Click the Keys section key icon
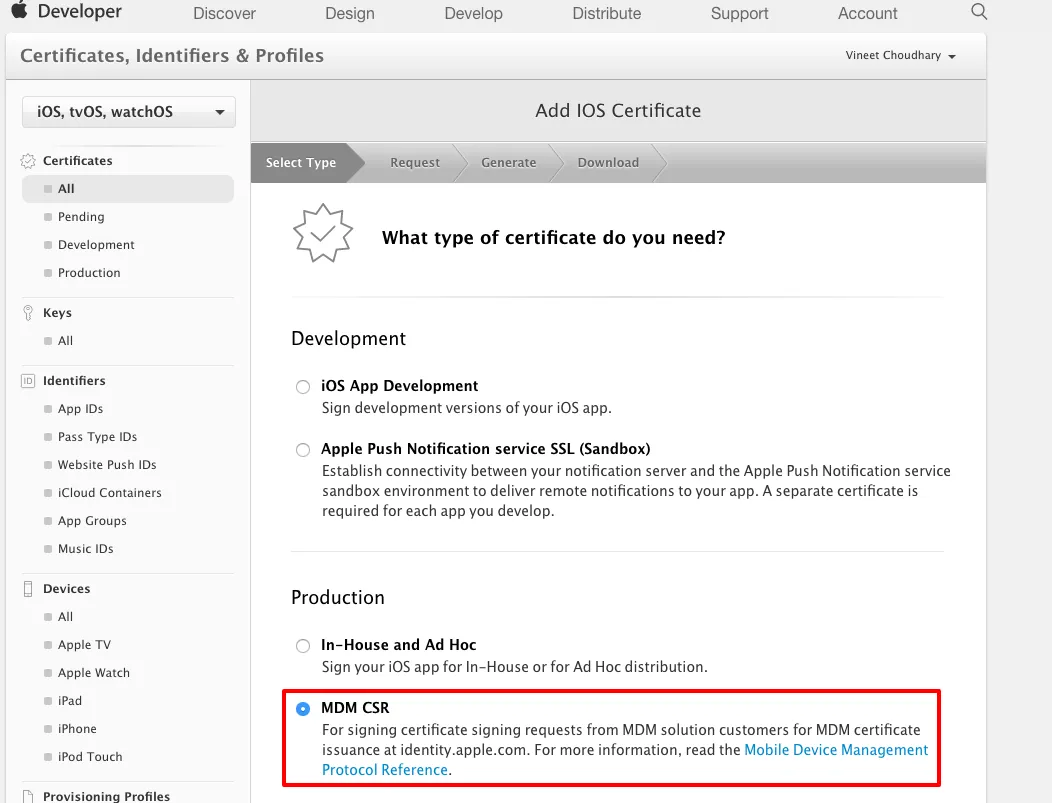Viewport: 1052px width, 803px height. tap(28, 313)
